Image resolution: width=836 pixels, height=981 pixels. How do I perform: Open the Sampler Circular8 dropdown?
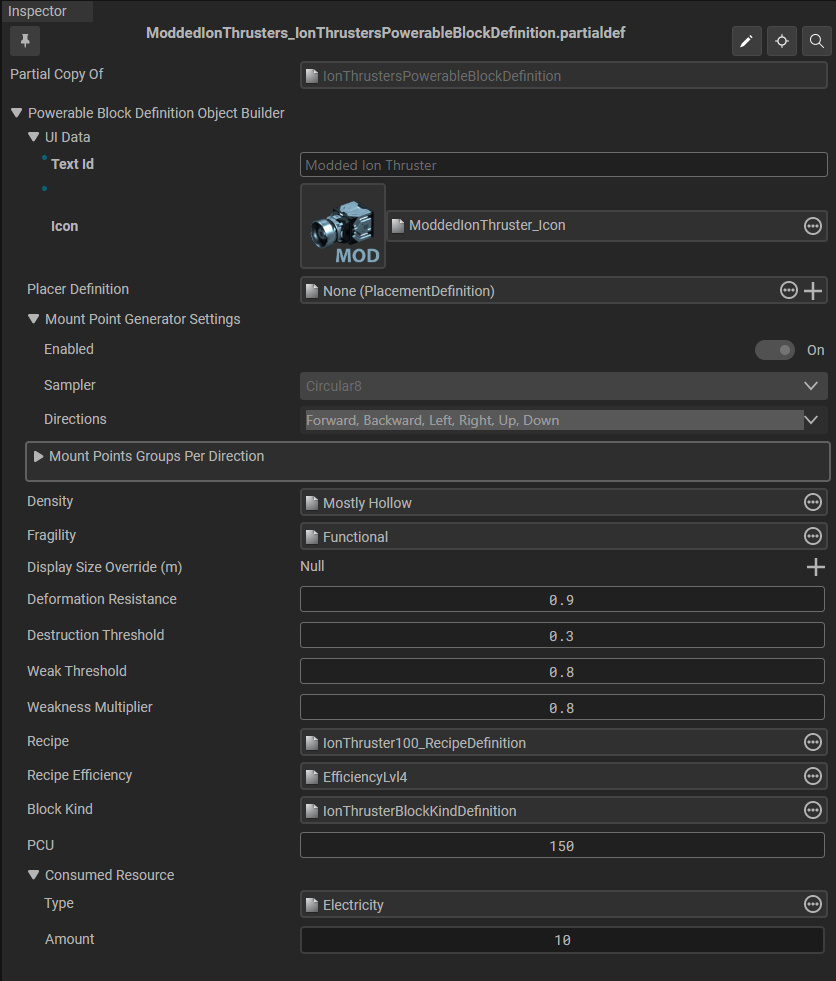coord(564,386)
